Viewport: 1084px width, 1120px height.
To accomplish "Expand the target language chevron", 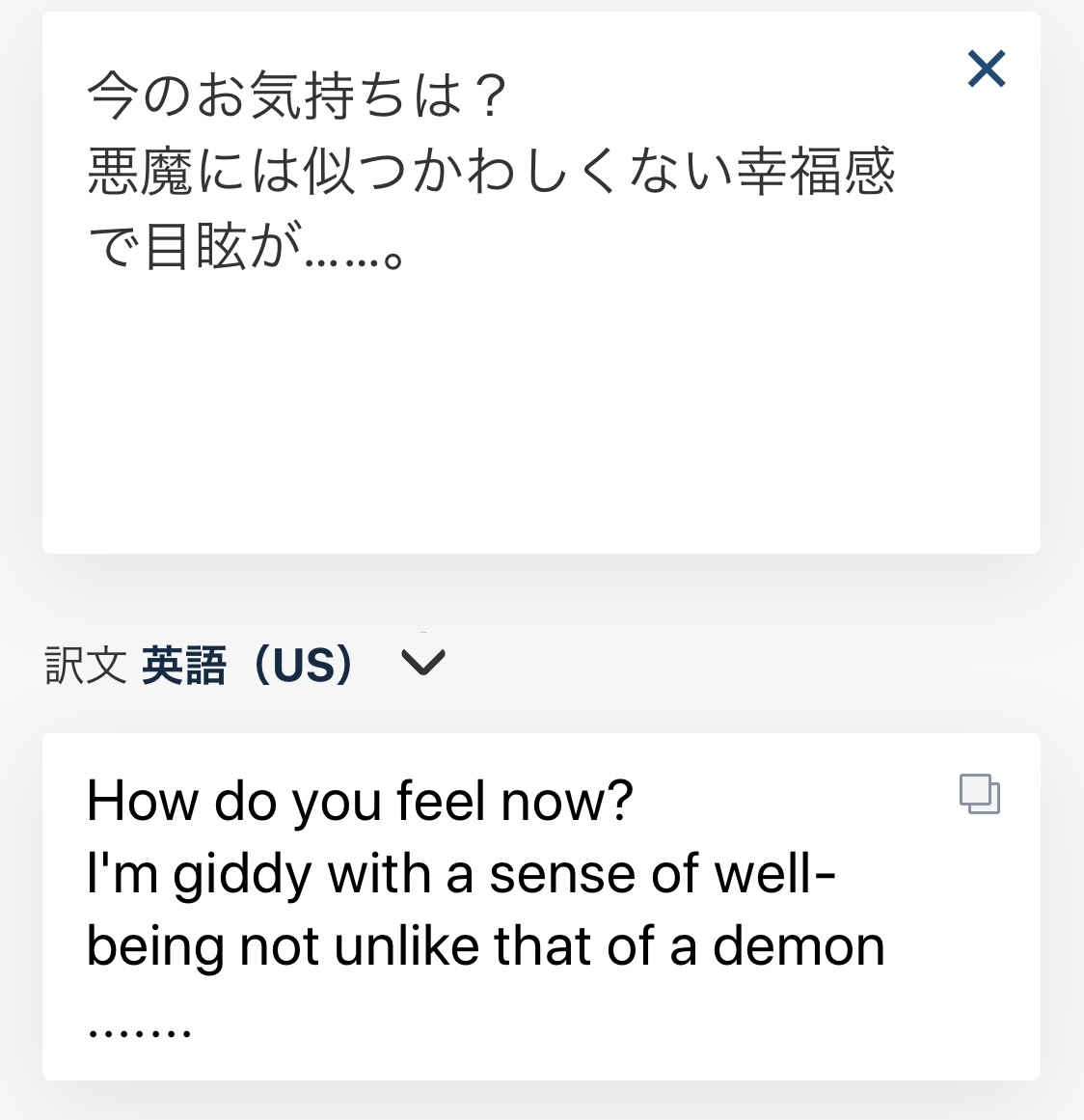I will pos(422,663).
